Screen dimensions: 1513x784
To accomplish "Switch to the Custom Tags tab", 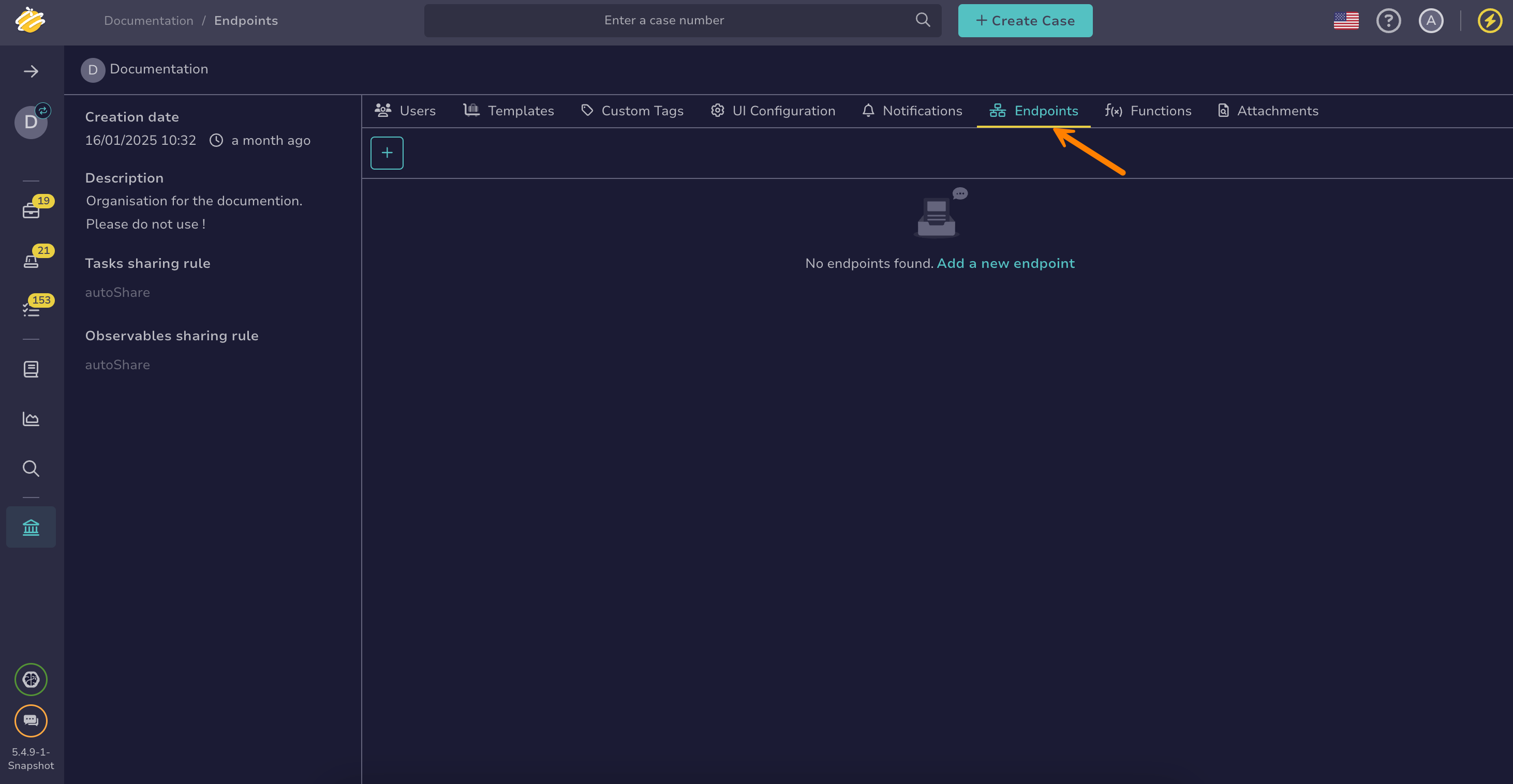I will 632,111.
